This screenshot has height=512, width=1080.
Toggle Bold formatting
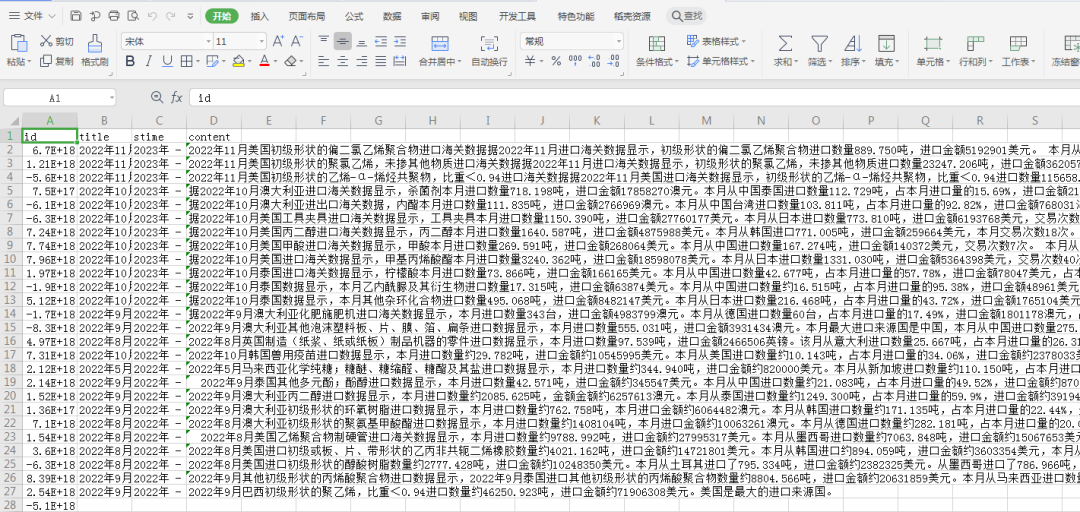coord(129,61)
